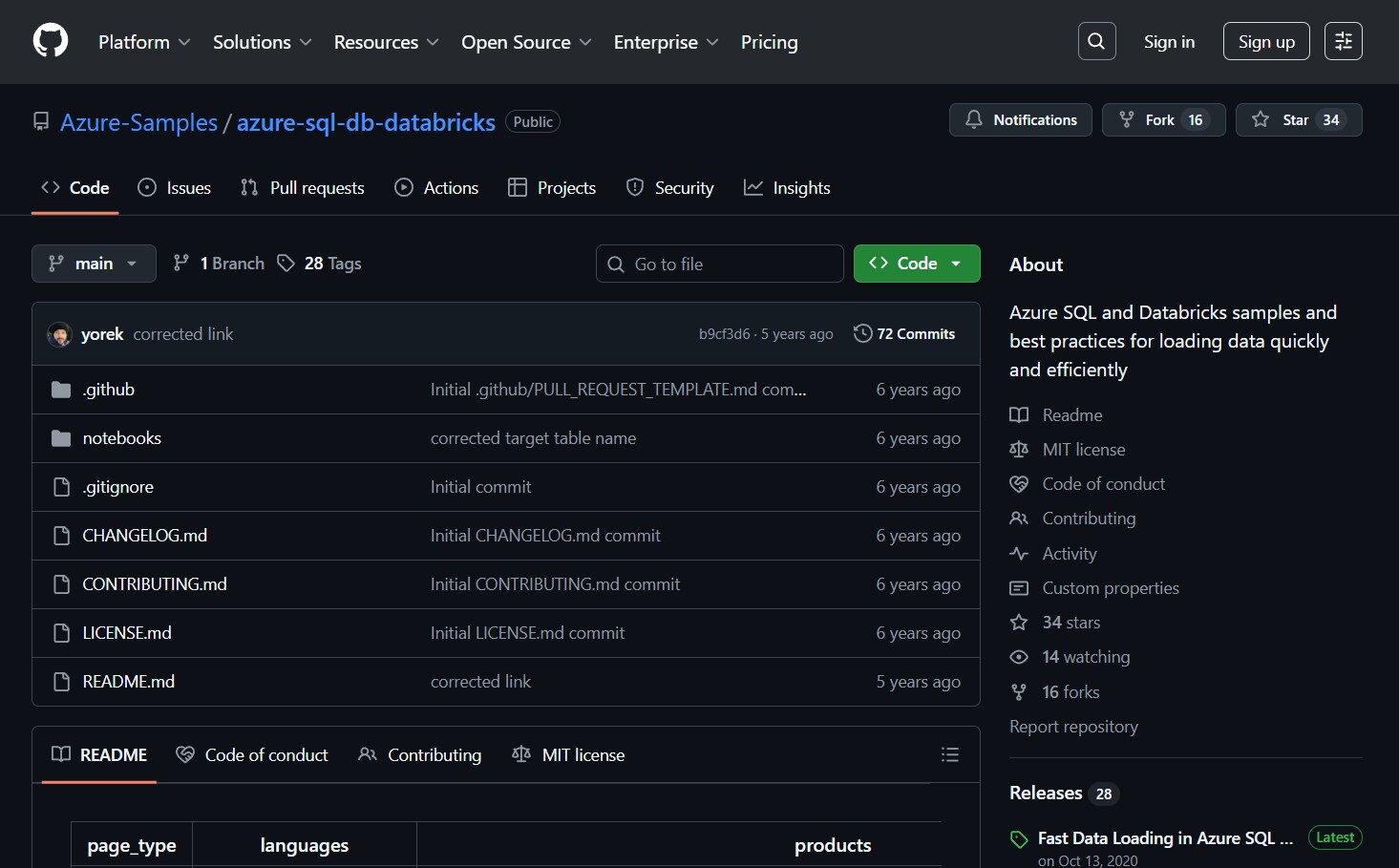Viewport: 1399px width, 868px height.
Task: Click the Notifications bell button
Action: coord(1020,120)
